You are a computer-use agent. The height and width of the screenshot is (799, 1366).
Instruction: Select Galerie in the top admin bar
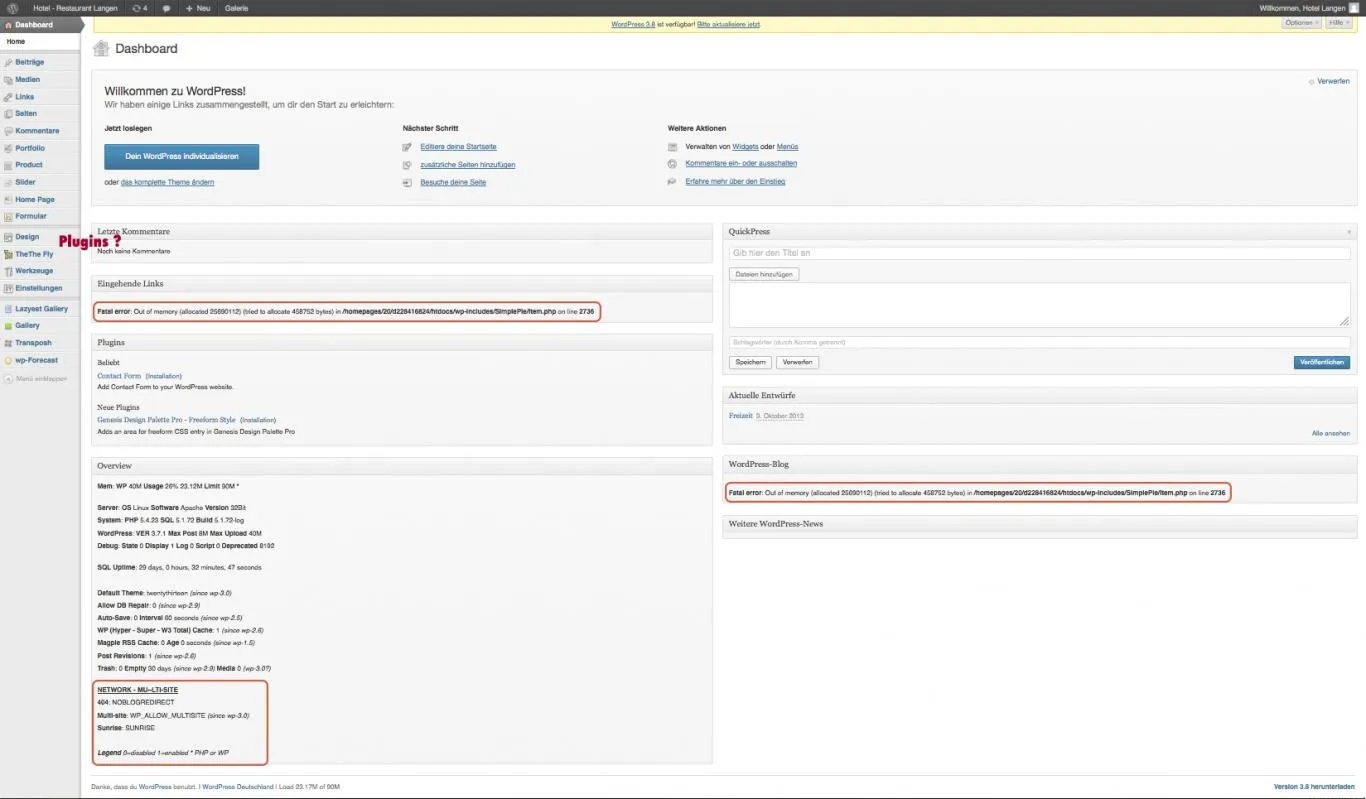tap(237, 7)
